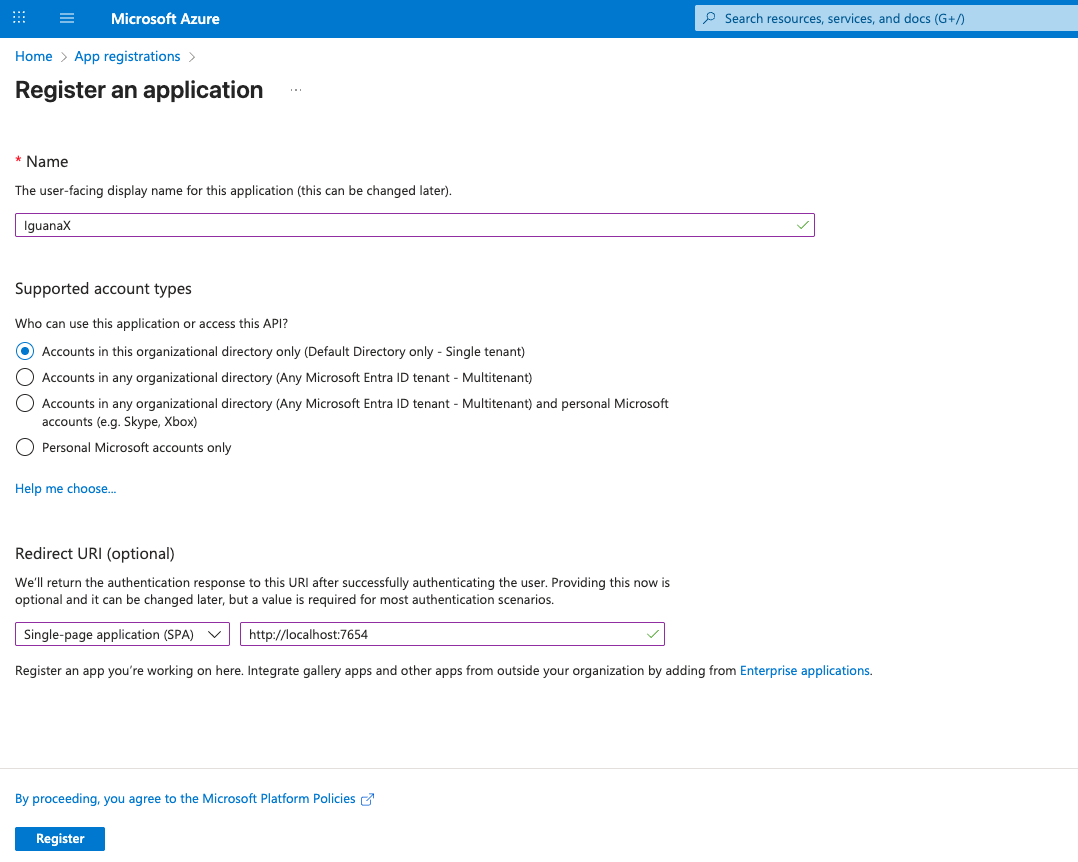Open the Help me choose link
This screenshot has height=862, width=1078.
coord(65,489)
